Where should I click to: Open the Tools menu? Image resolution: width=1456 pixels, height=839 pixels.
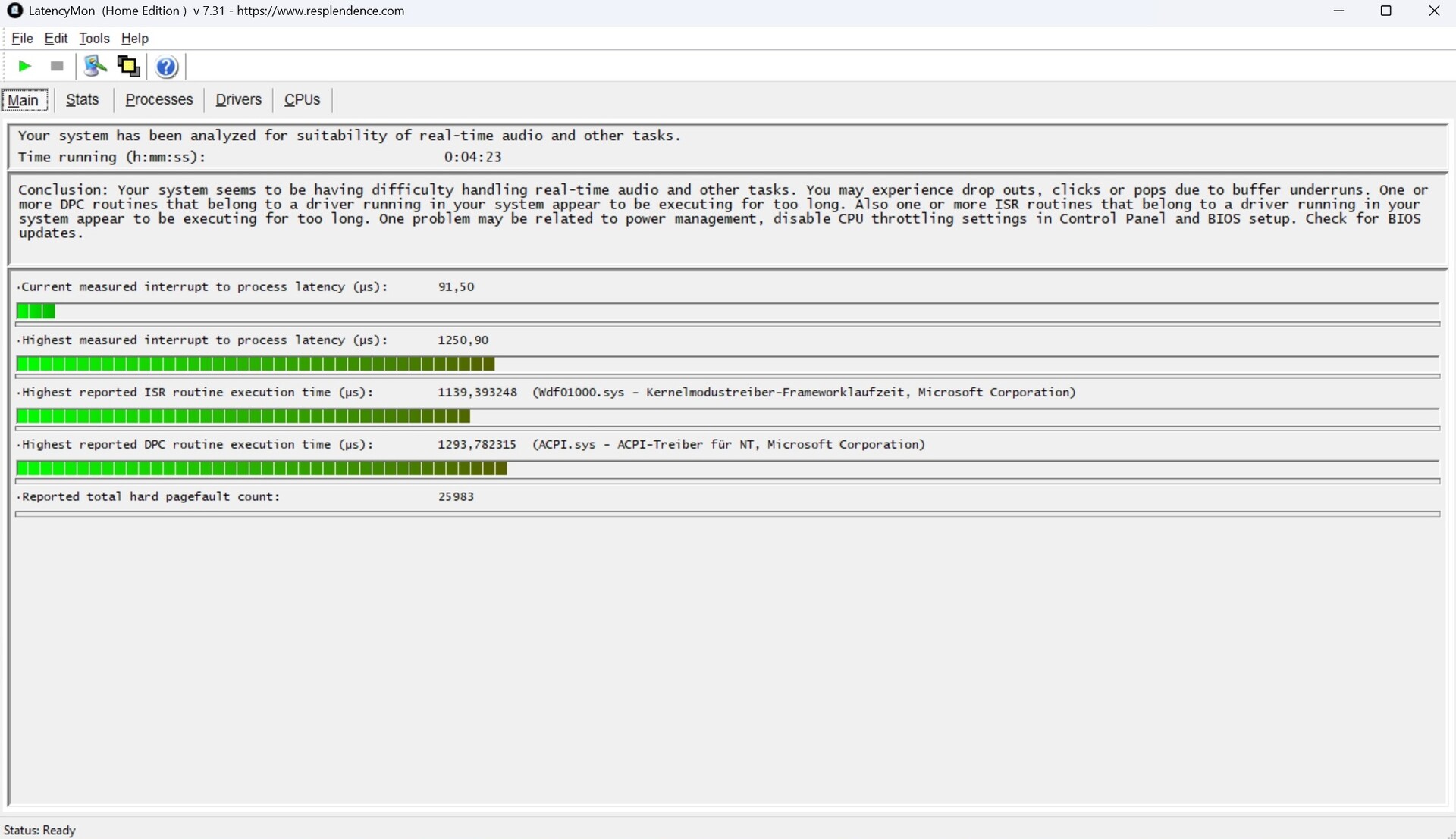(94, 39)
